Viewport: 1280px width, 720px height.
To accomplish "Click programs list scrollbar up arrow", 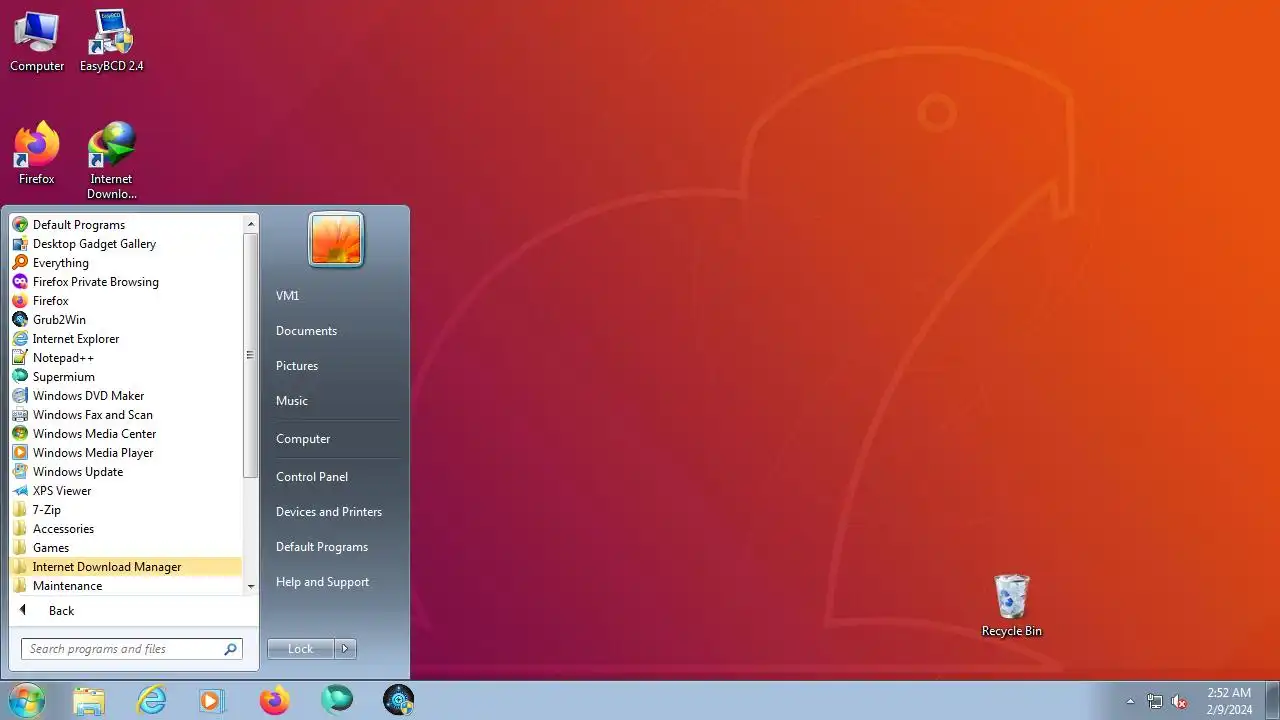I will [251, 224].
